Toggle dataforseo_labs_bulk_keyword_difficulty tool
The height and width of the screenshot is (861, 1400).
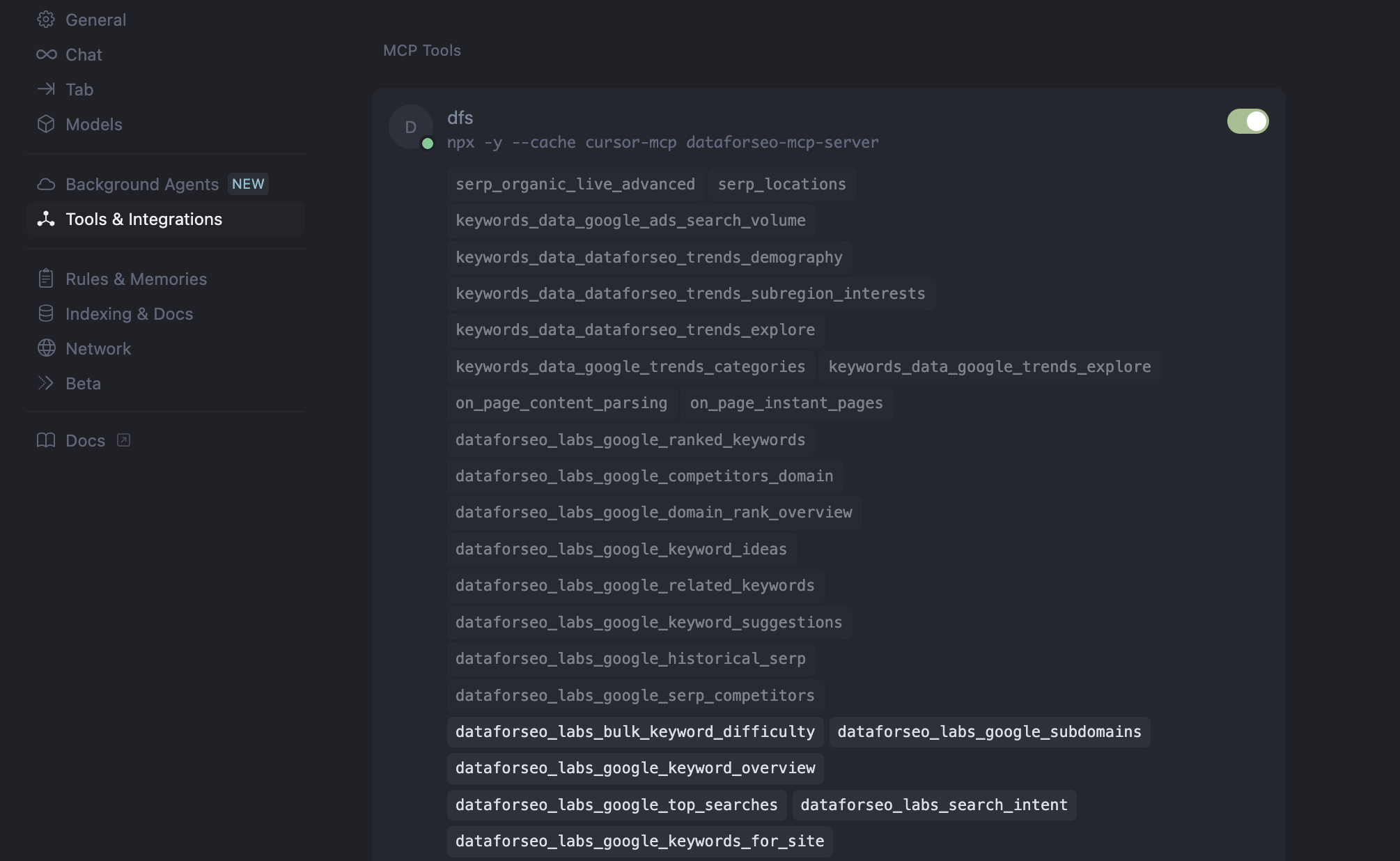coord(635,732)
